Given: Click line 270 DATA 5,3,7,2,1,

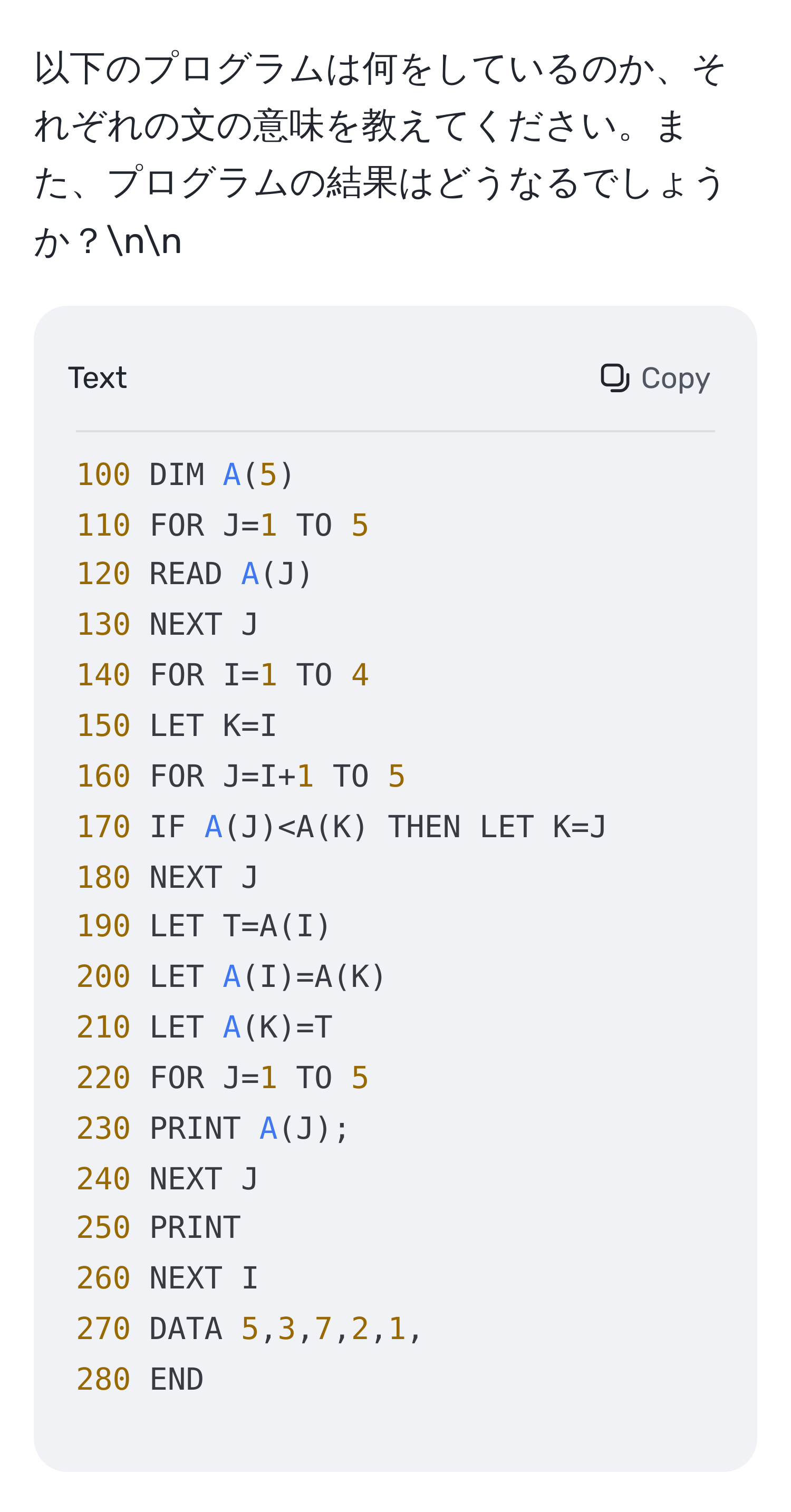Looking at the screenshot, I should tap(249, 1329).
